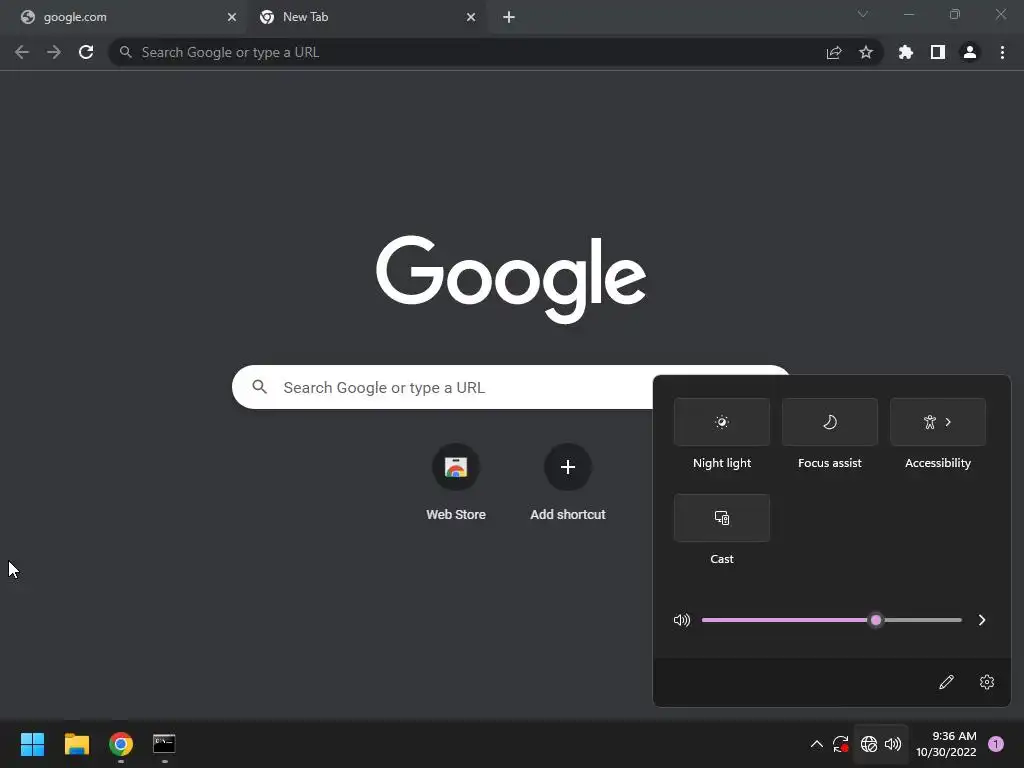Toggle Night light quick setting
Viewport: 1024px width, 768px height.
coord(722,422)
